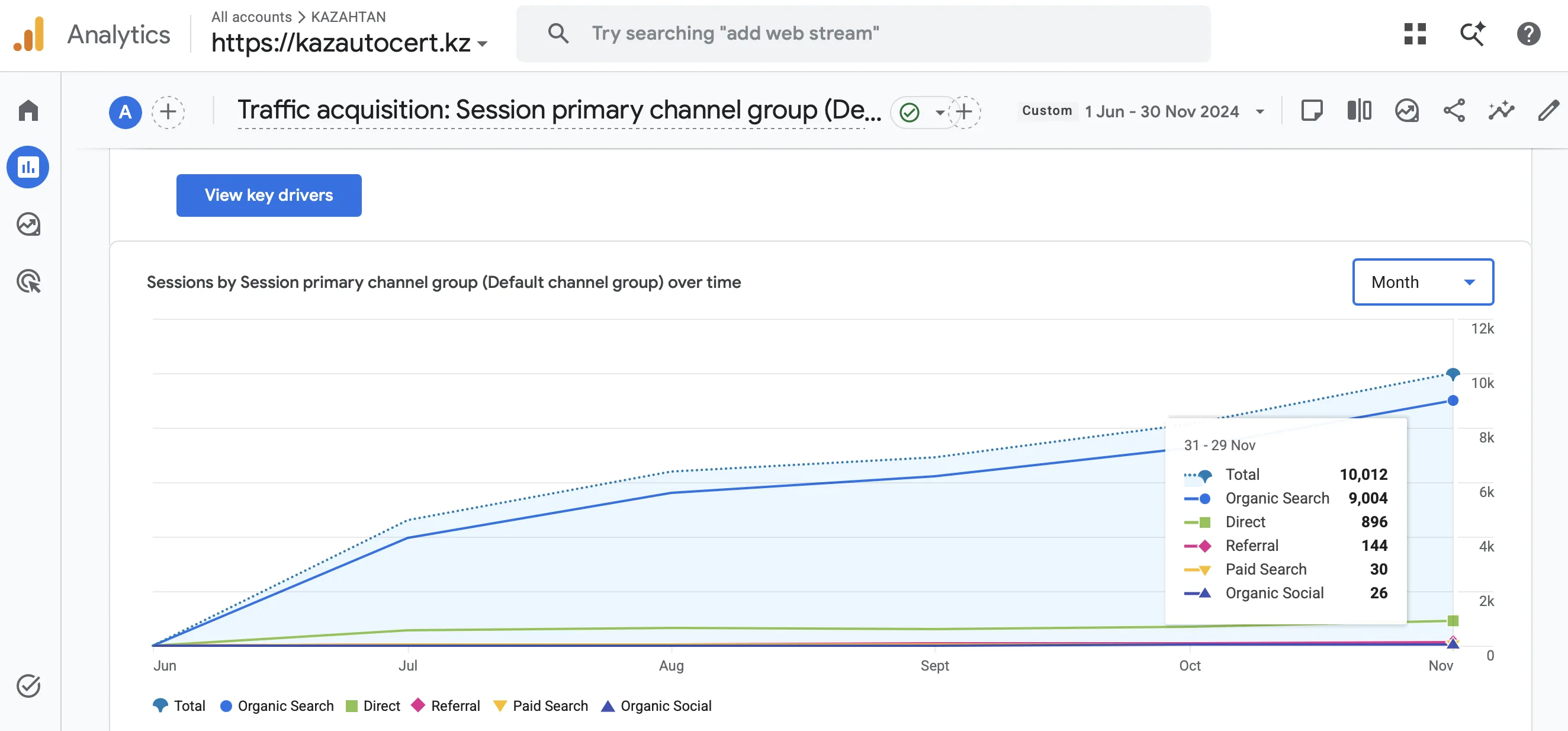This screenshot has height=731, width=1568.
Task: Add a new comparison with plus circle
Action: [168, 111]
